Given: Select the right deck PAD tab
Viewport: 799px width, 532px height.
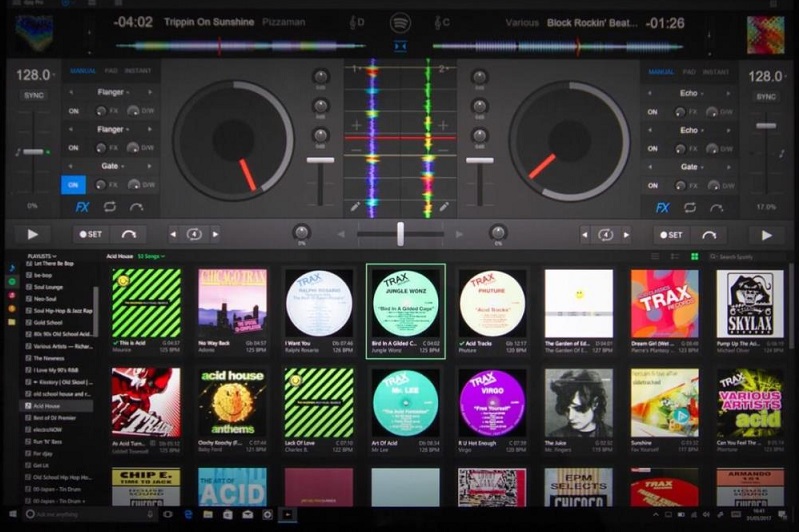Looking at the screenshot, I should coord(689,72).
